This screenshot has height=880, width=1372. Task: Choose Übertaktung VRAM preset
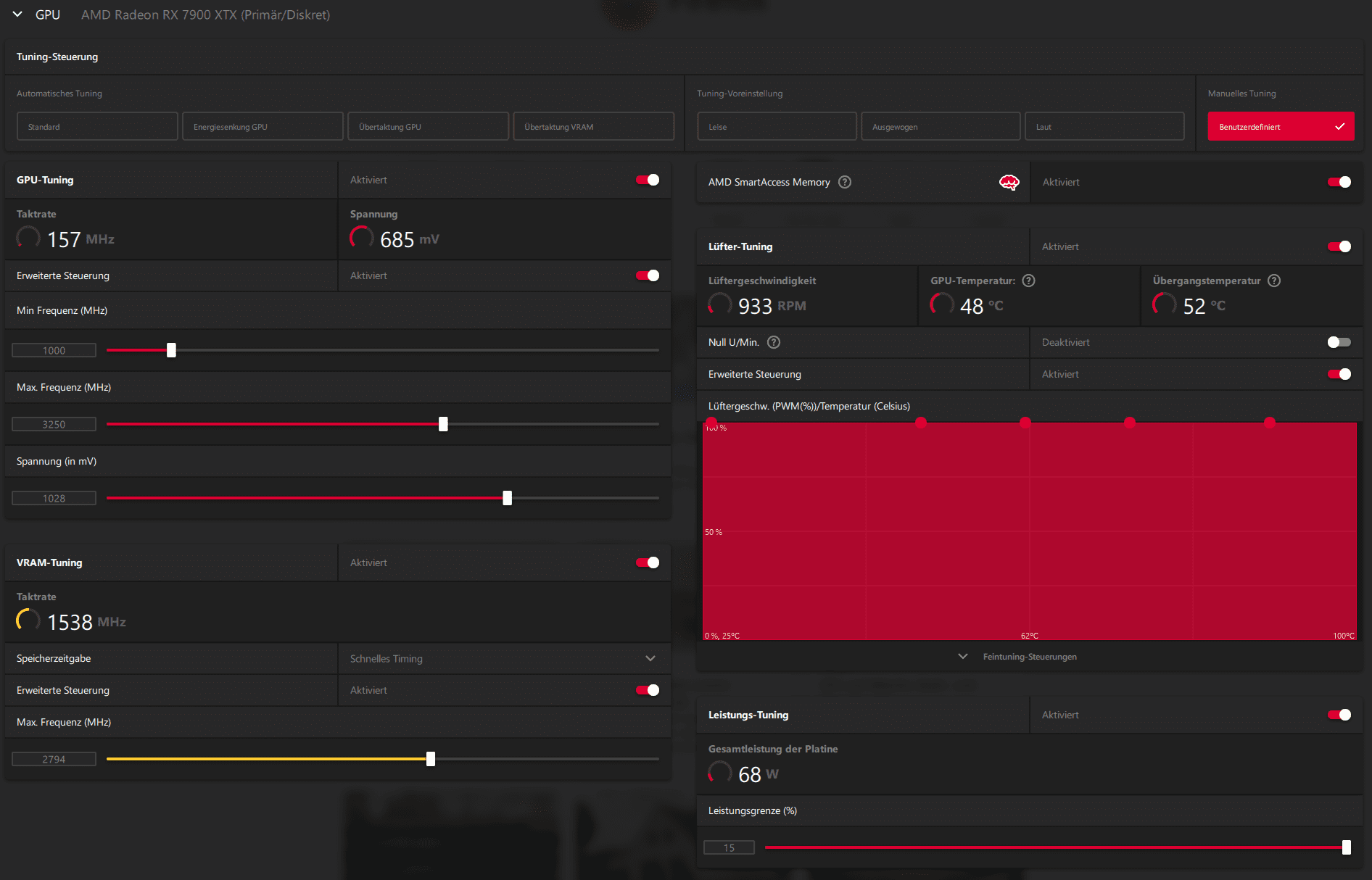click(593, 126)
